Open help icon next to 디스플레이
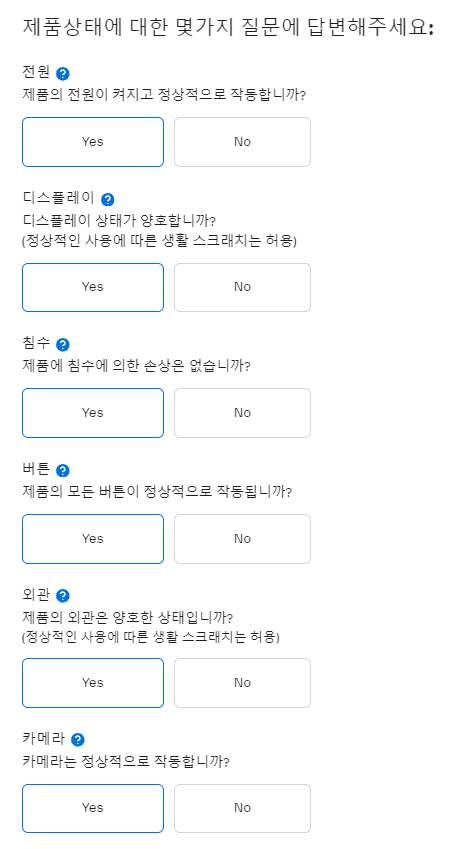Viewport: 475px width, 849px height. click(x=108, y=200)
